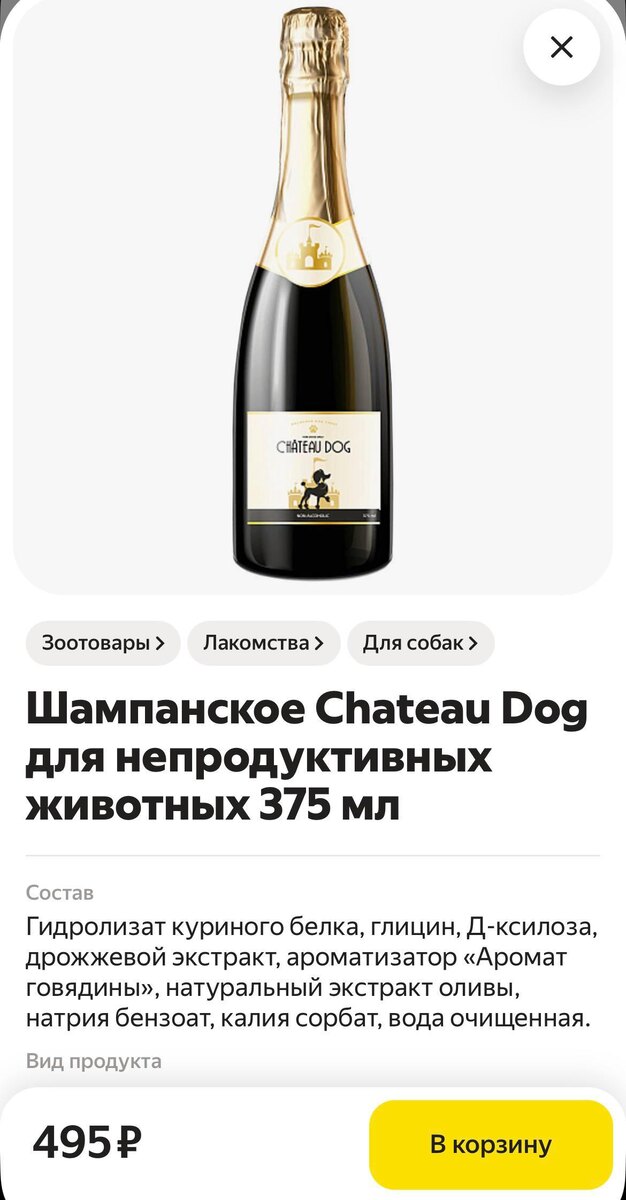Open the Для собак subcategory
Image resolution: width=626 pixels, height=1200 pixels.
(421, 643)
